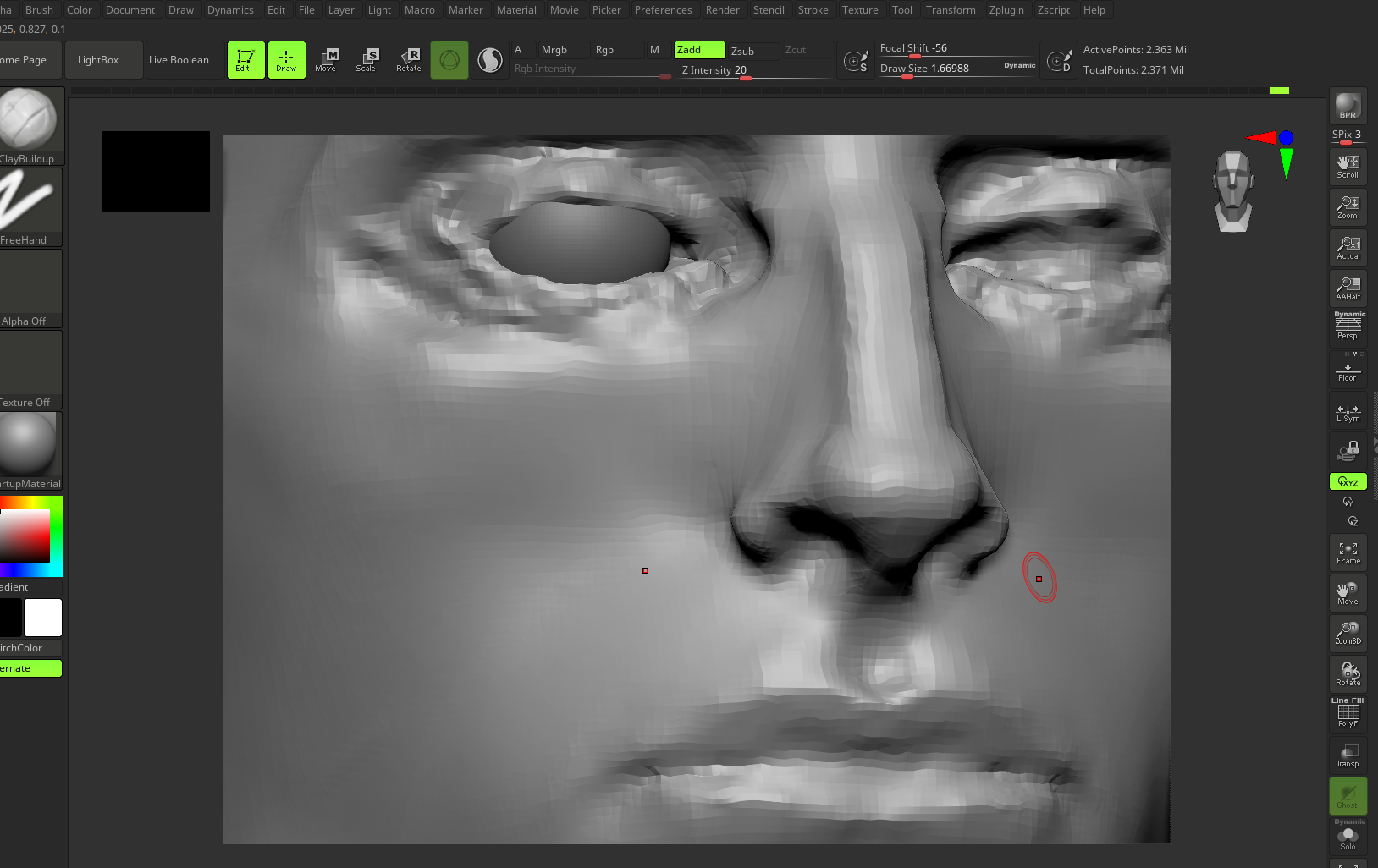Click the LightBox button
1378x868 pixels.
tap(98, 60)
